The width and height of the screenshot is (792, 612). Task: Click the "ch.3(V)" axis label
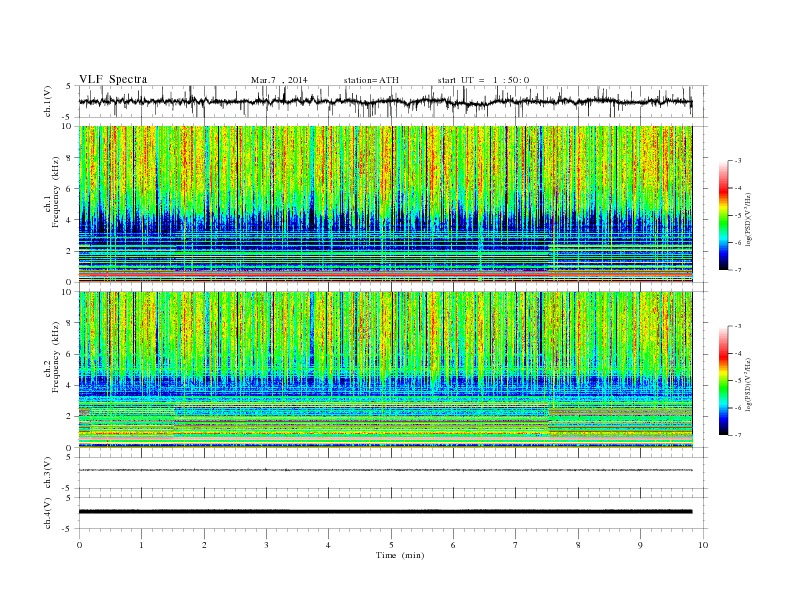coord(48,473)
